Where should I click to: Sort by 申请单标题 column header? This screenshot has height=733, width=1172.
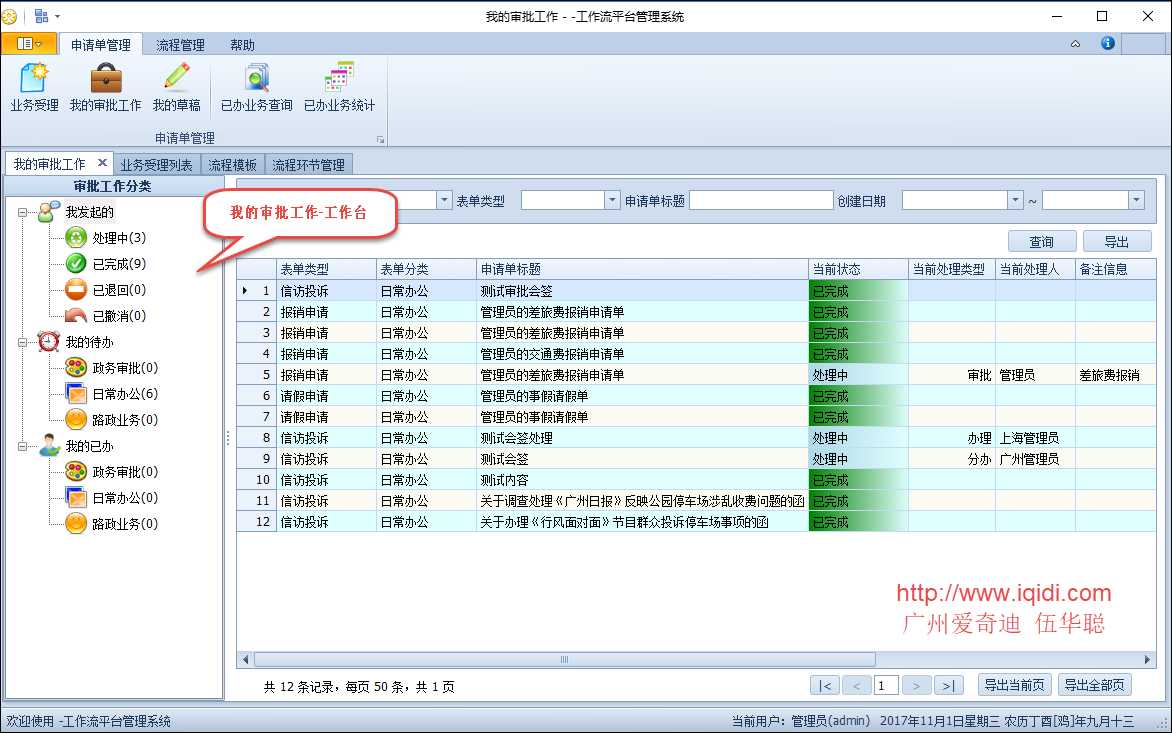click(x=642, y=269)
